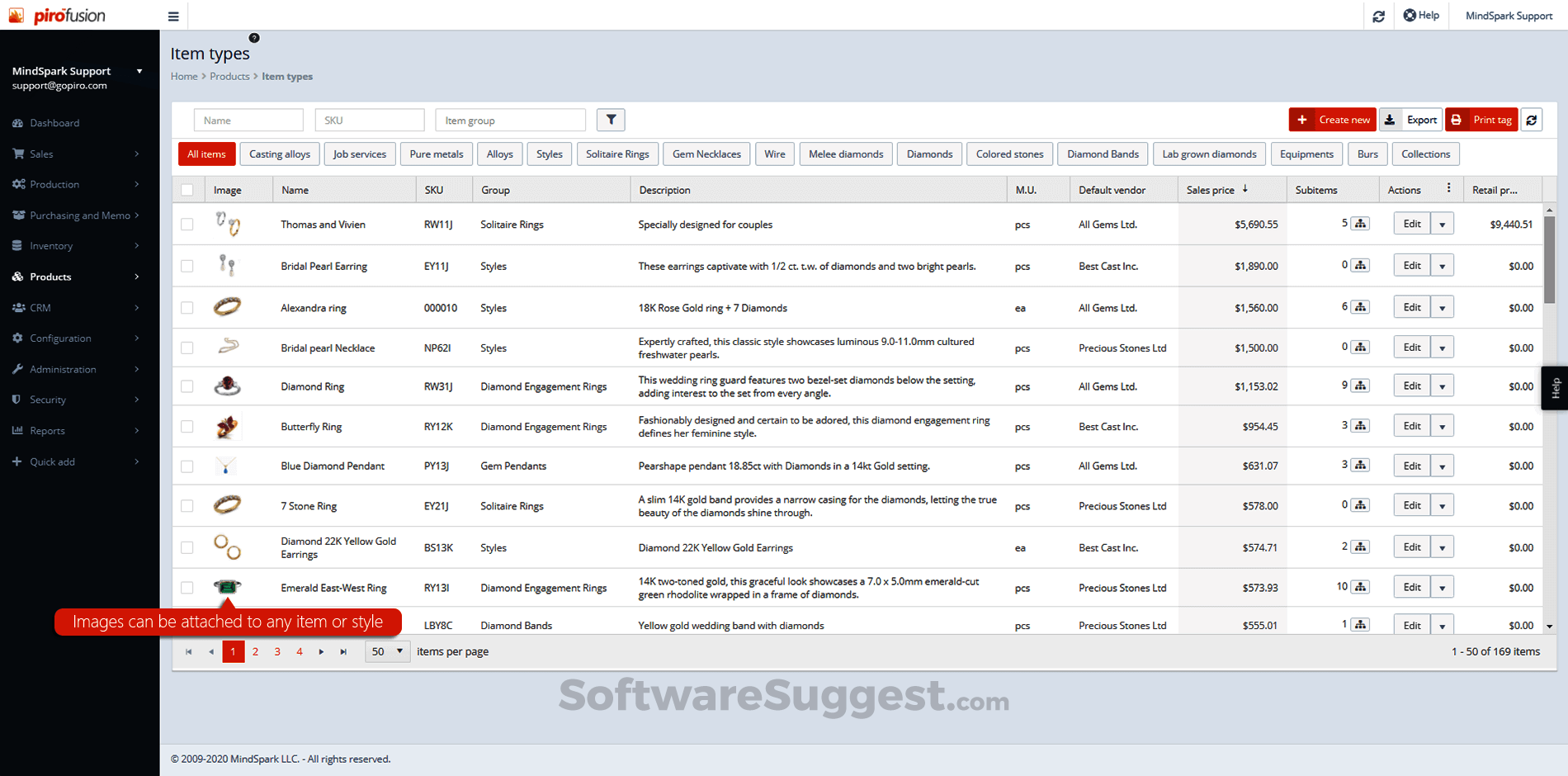Go to page 2 of results
Screen dimensions: 1568x776
tap(255, 651)
